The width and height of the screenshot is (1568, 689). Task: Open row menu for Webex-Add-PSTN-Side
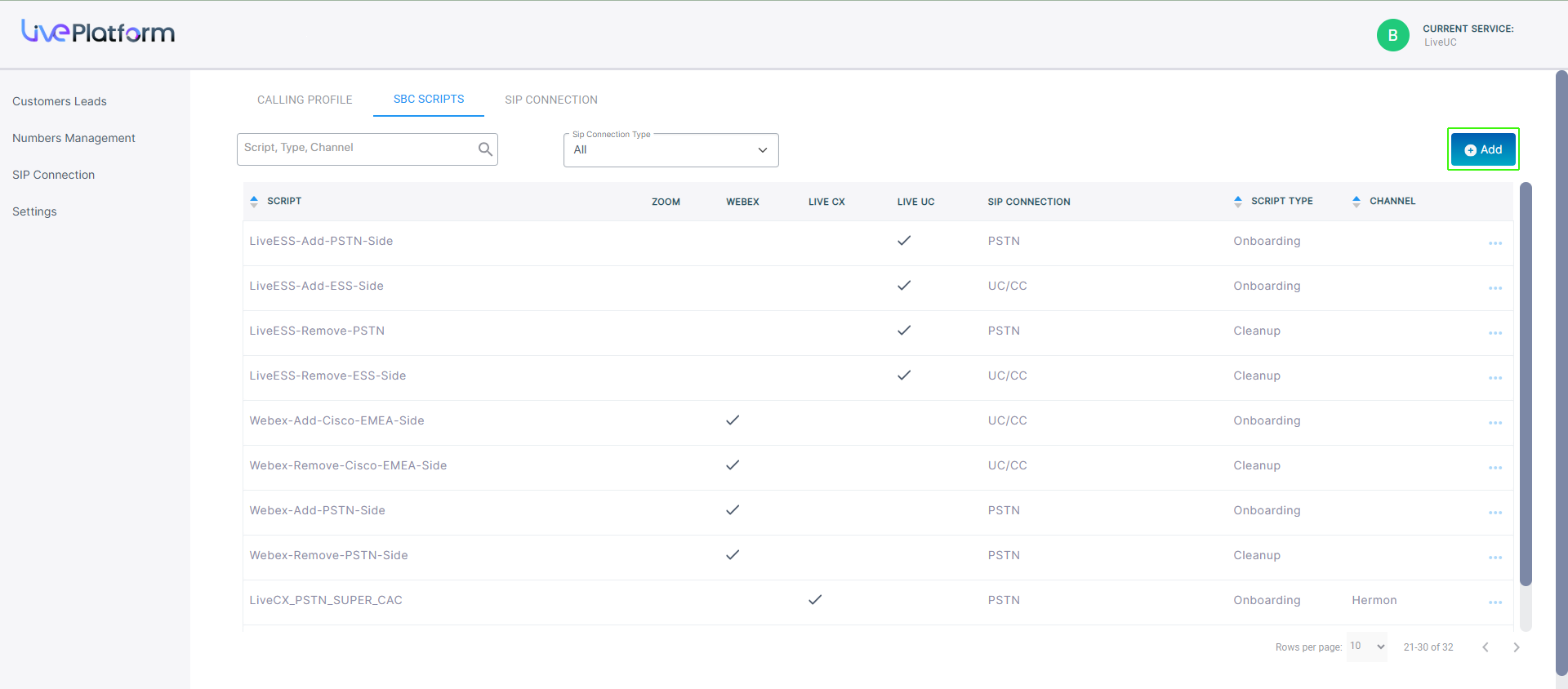[x=1495, y=513]
